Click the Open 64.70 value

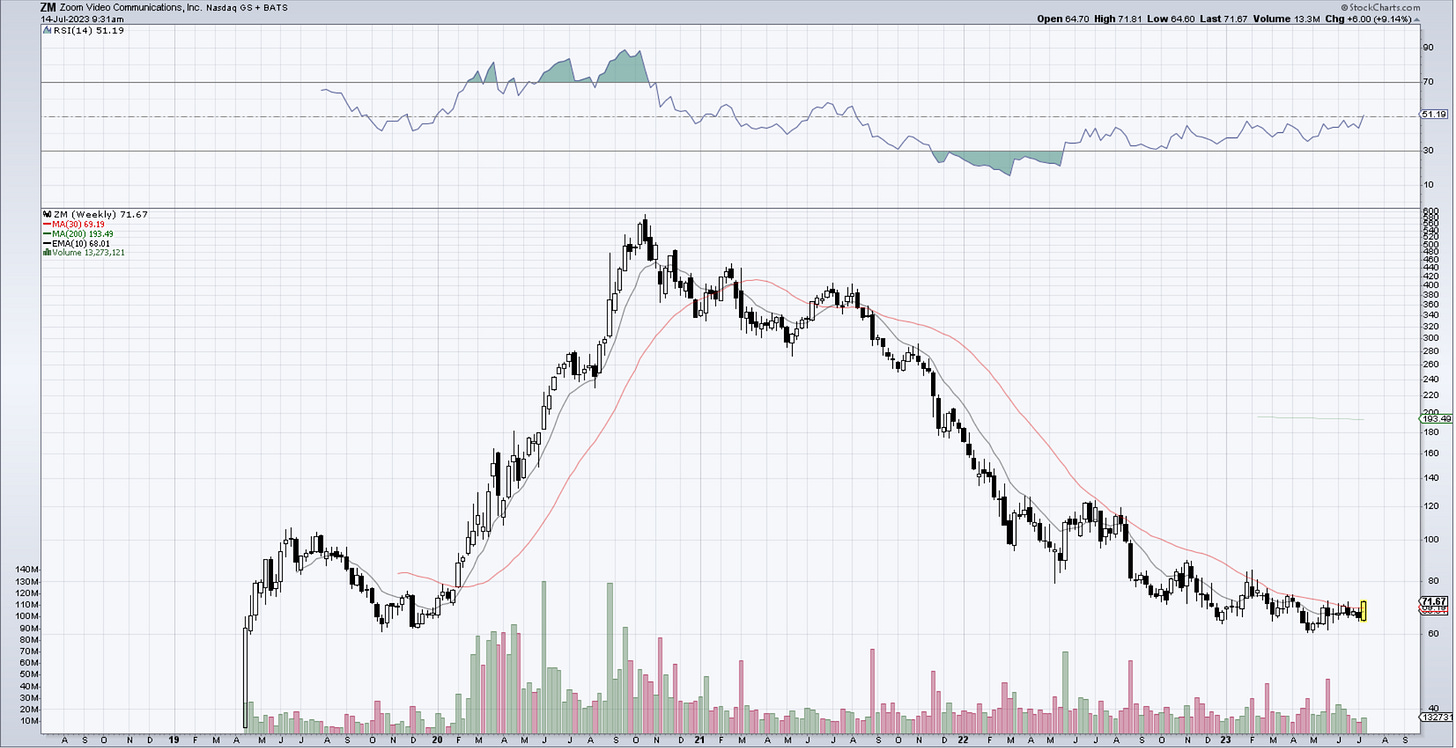[x=1062, y=19]
